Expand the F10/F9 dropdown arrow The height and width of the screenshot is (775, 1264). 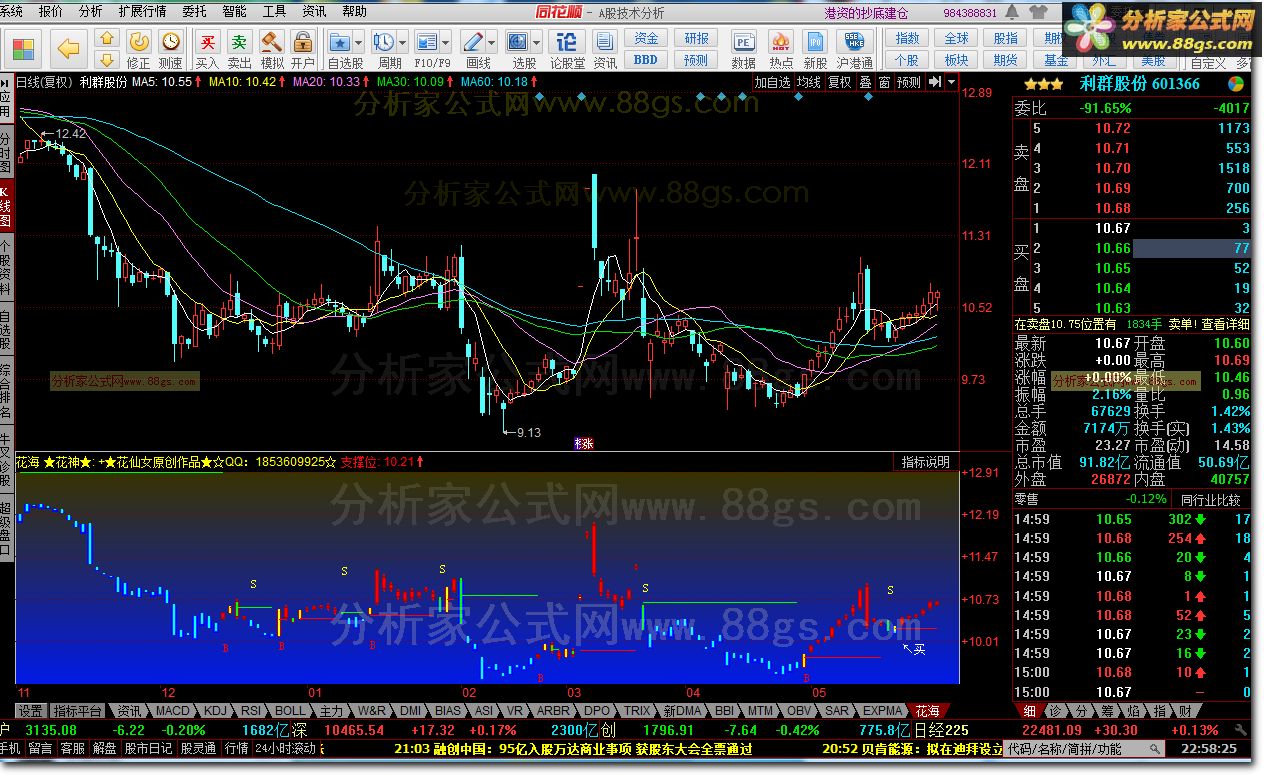(446, 42)
